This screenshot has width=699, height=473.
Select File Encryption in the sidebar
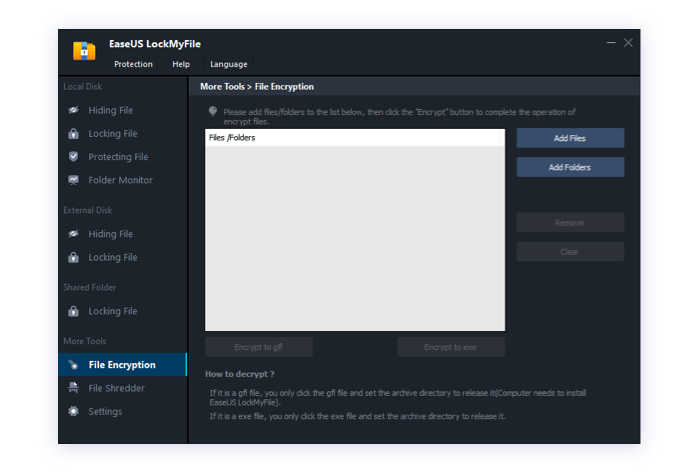[x=121, y=365]
